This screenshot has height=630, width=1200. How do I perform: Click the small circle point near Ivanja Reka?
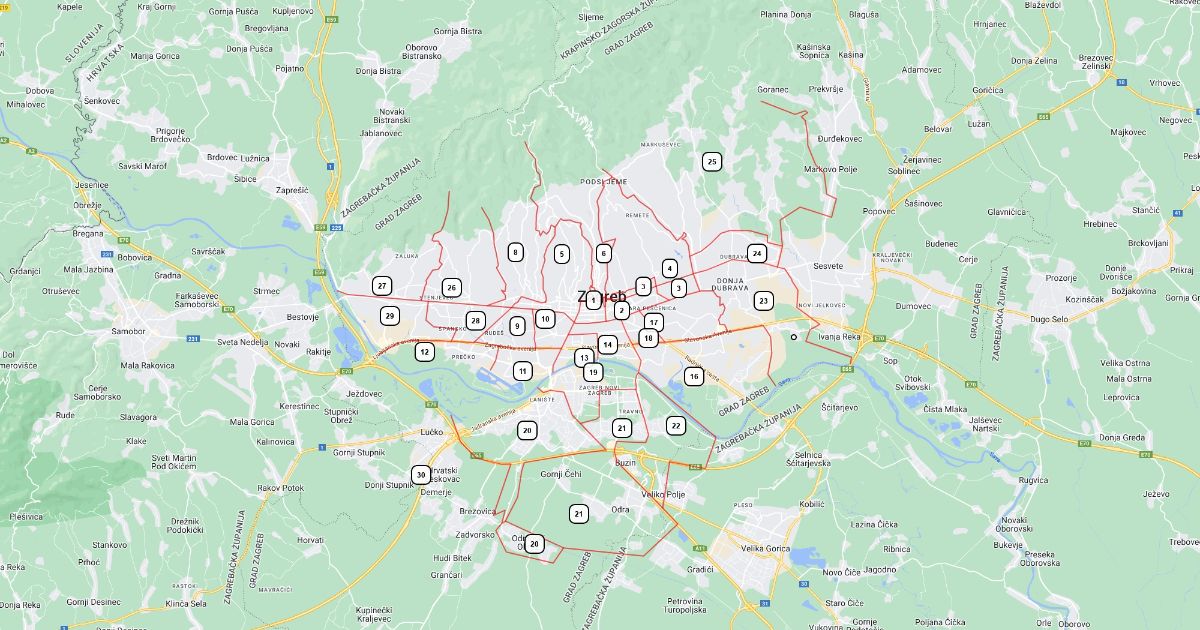793,337
